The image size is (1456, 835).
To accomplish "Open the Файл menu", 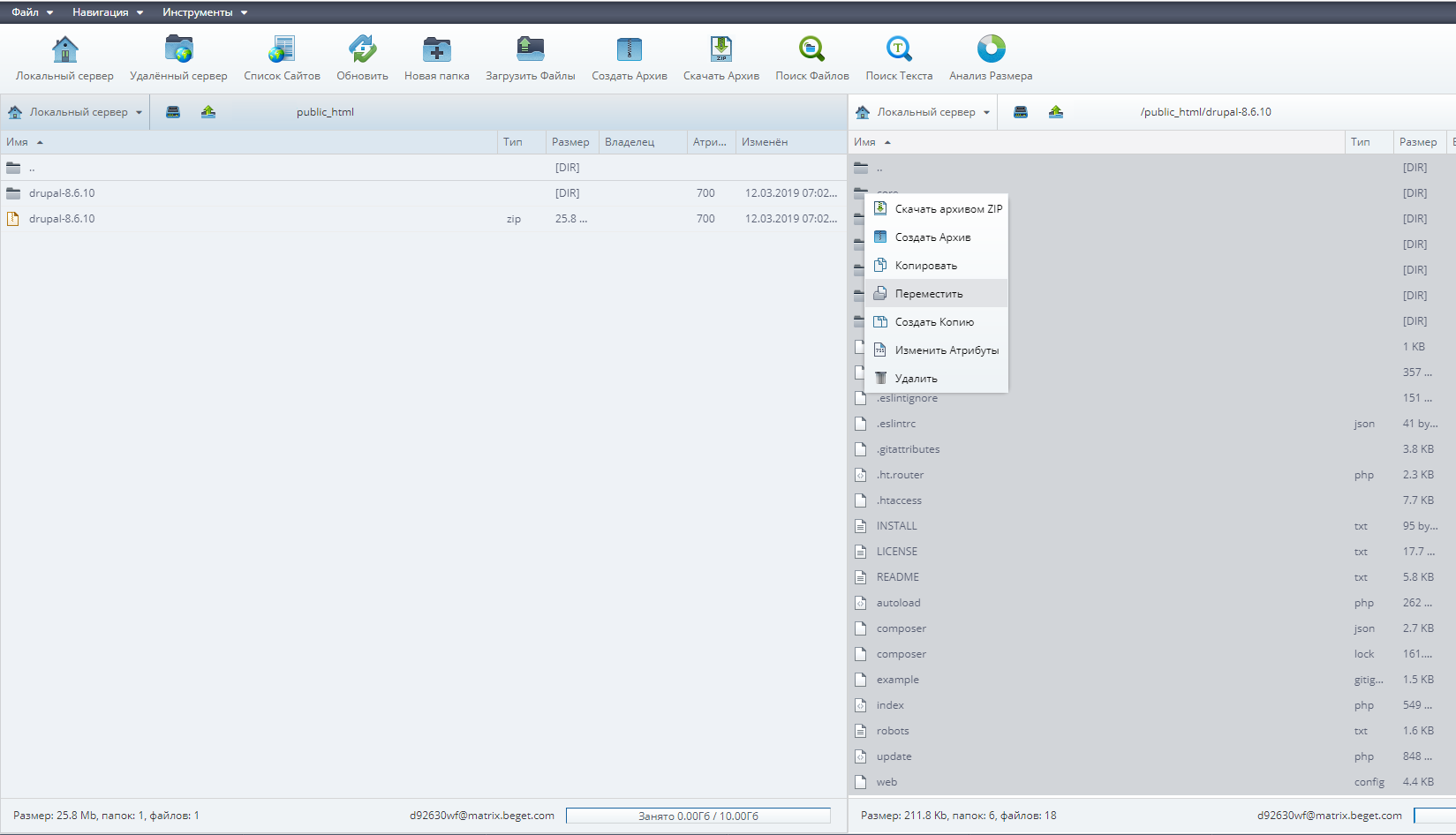I will point(32,12).
